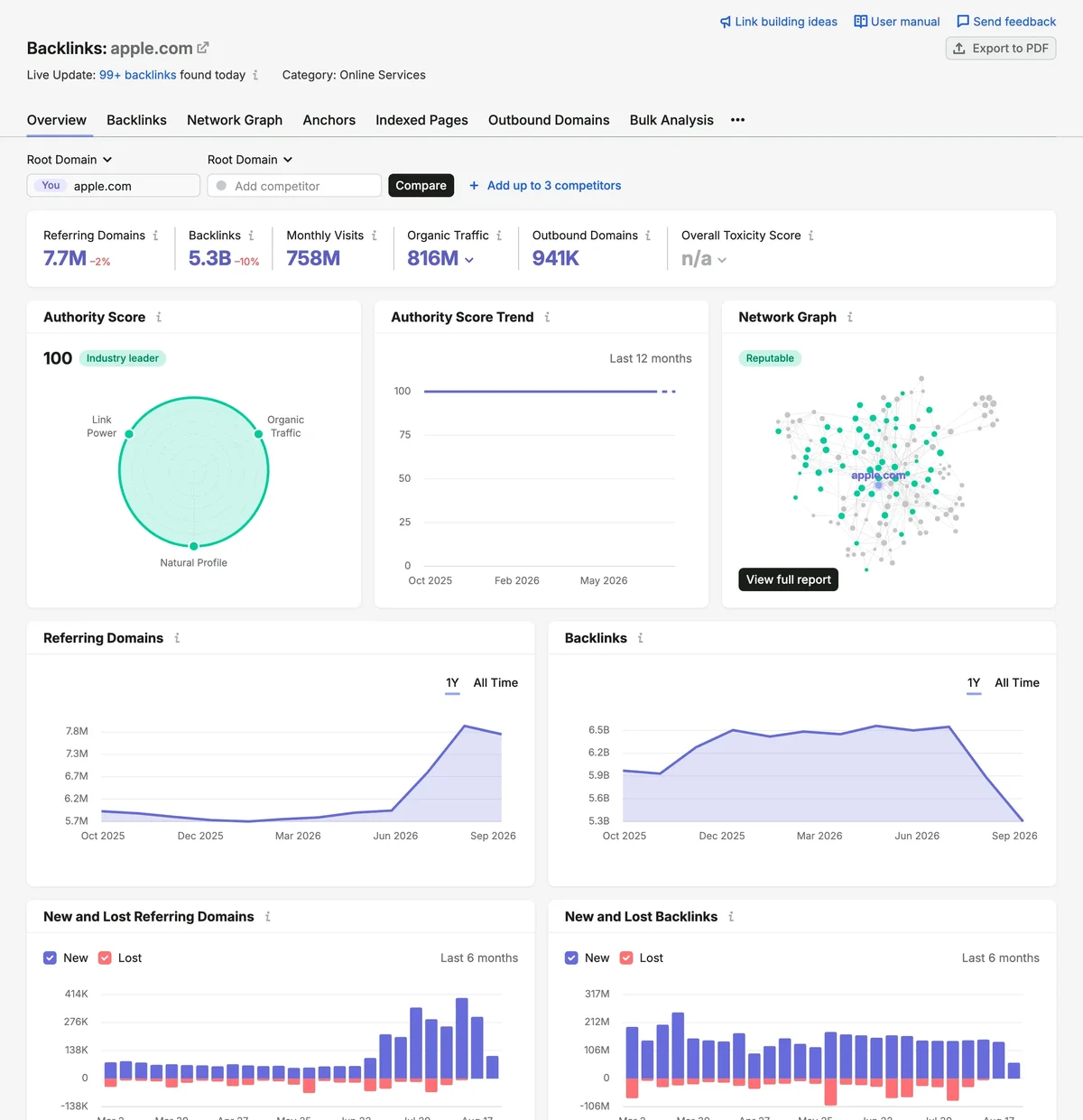Click info icon on Referring Domains chart
Viewport: 1083px width, 1120px height.
(177, 638)
